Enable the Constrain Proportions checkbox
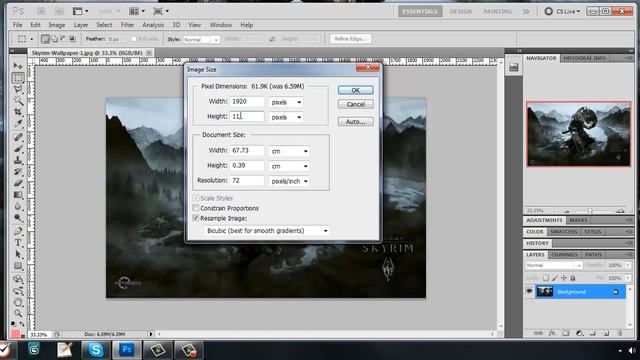640x360 pixels. click(x=196, y=208)
